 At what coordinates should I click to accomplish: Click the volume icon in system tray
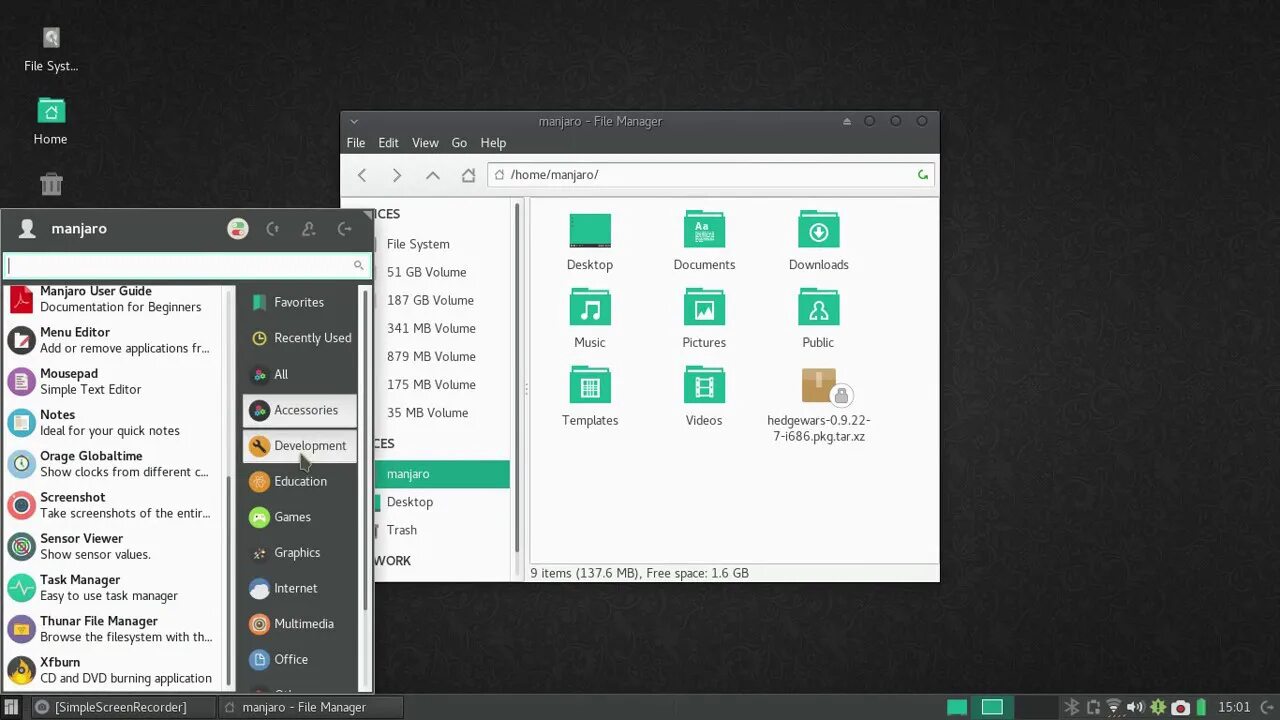1135,707
